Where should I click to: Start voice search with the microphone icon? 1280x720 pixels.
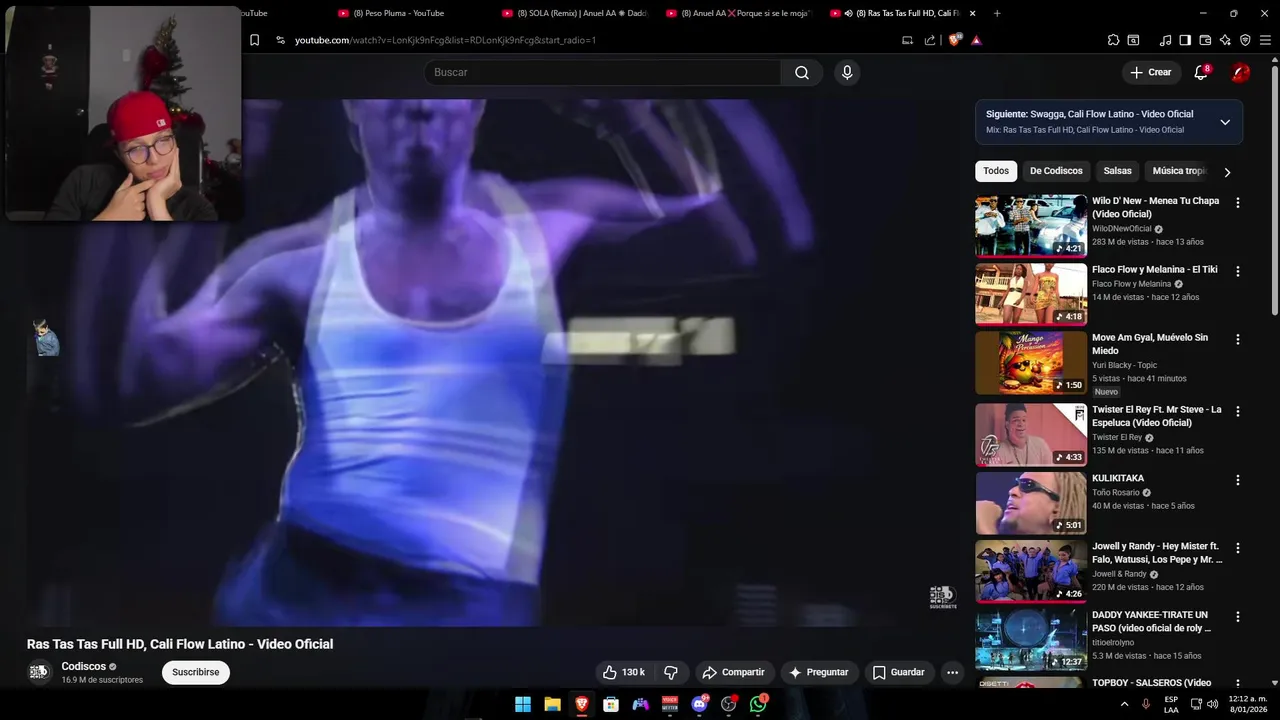pyautogui.click(x=847, y=72)
